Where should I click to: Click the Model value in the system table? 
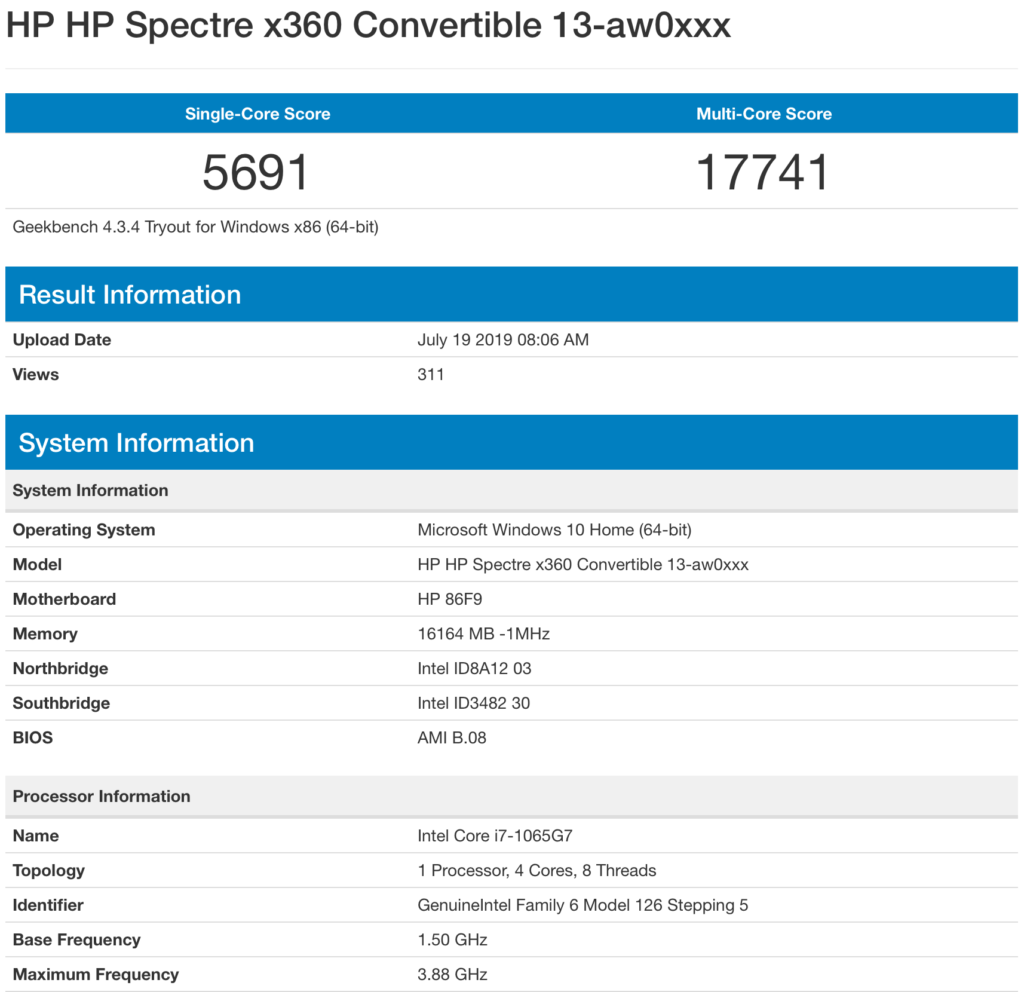(x=583, y=565)
